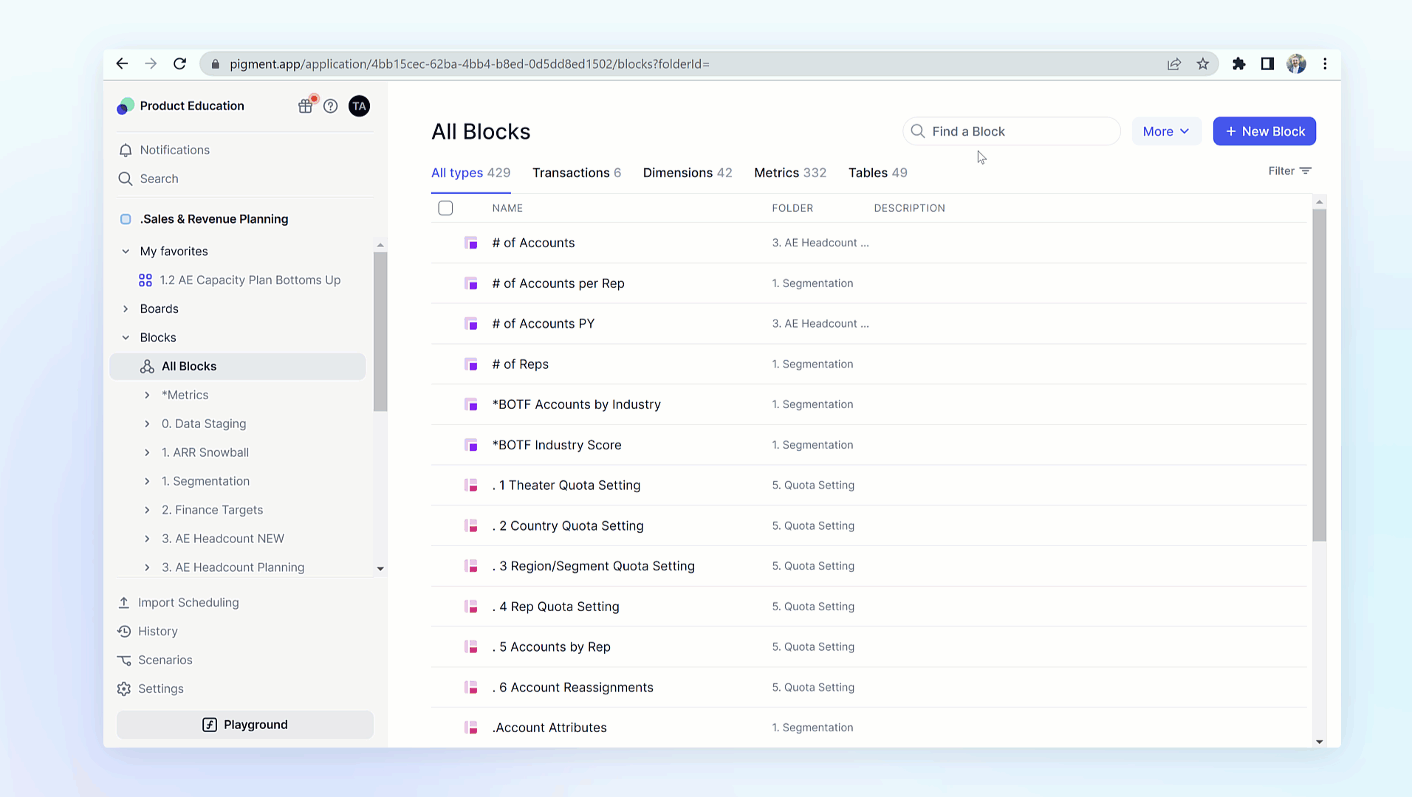Expand the 1. Segmentation folder chevron
This screenshot has height=797, width=1412.
pos(147,481)
